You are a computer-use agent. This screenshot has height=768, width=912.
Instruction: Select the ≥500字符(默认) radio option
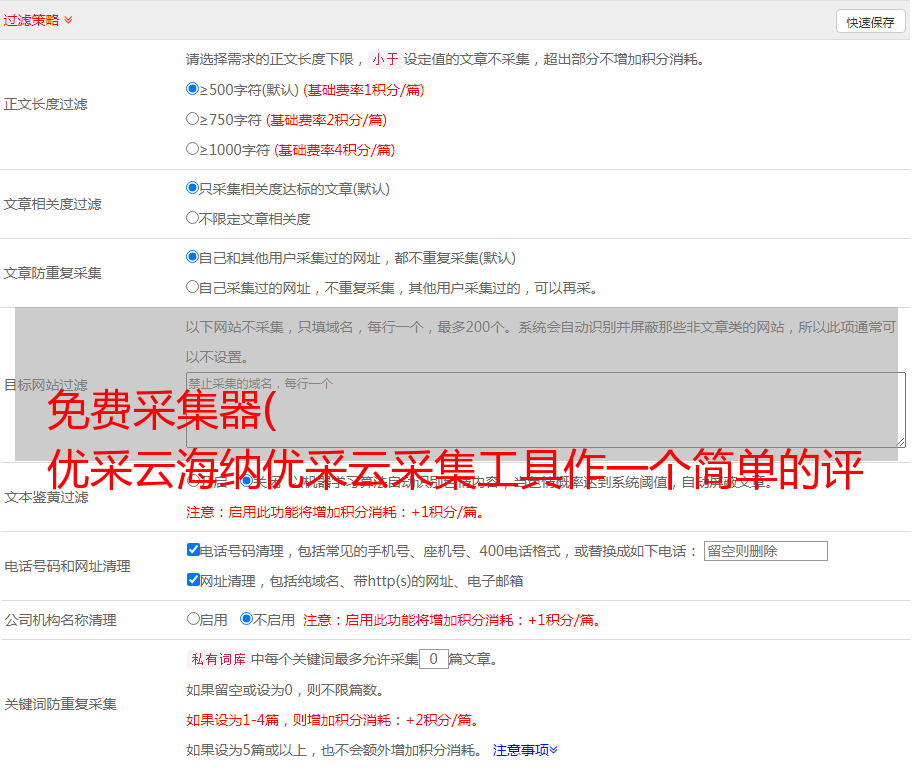point(193,89)
